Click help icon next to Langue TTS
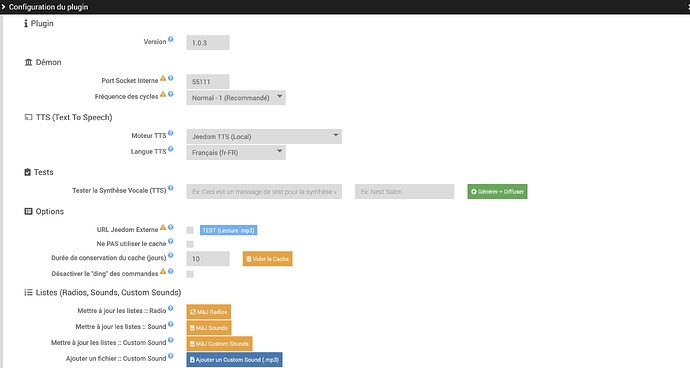This screenshot has height=368, width=690. tap(171, 149)
